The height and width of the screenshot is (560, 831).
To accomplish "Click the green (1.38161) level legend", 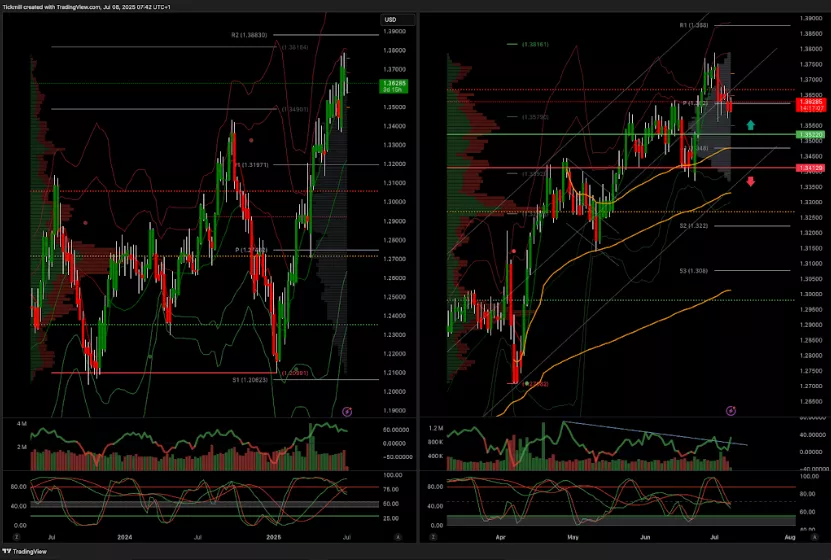I will [x=534, y=44].
